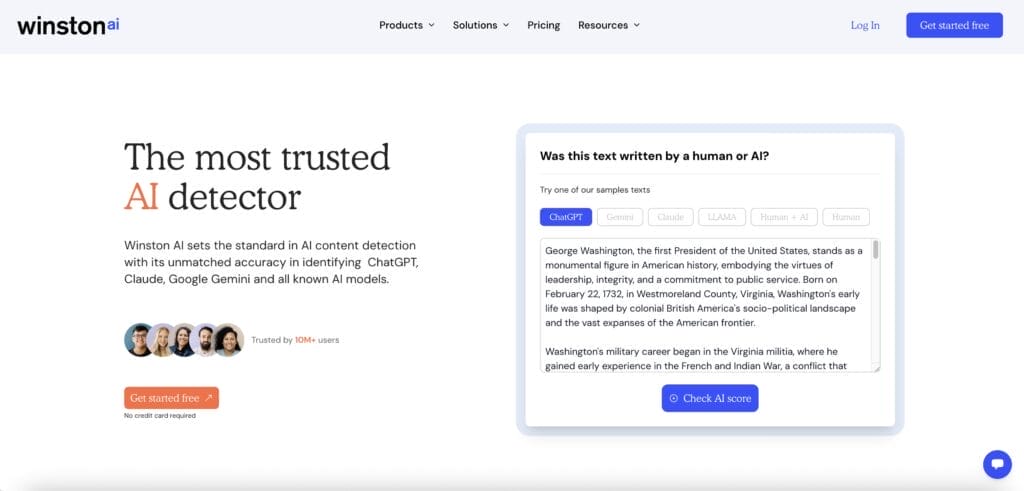The image size is (1024, 491).
Task: Open the Pricing page
Action: (x=544, y=25)
